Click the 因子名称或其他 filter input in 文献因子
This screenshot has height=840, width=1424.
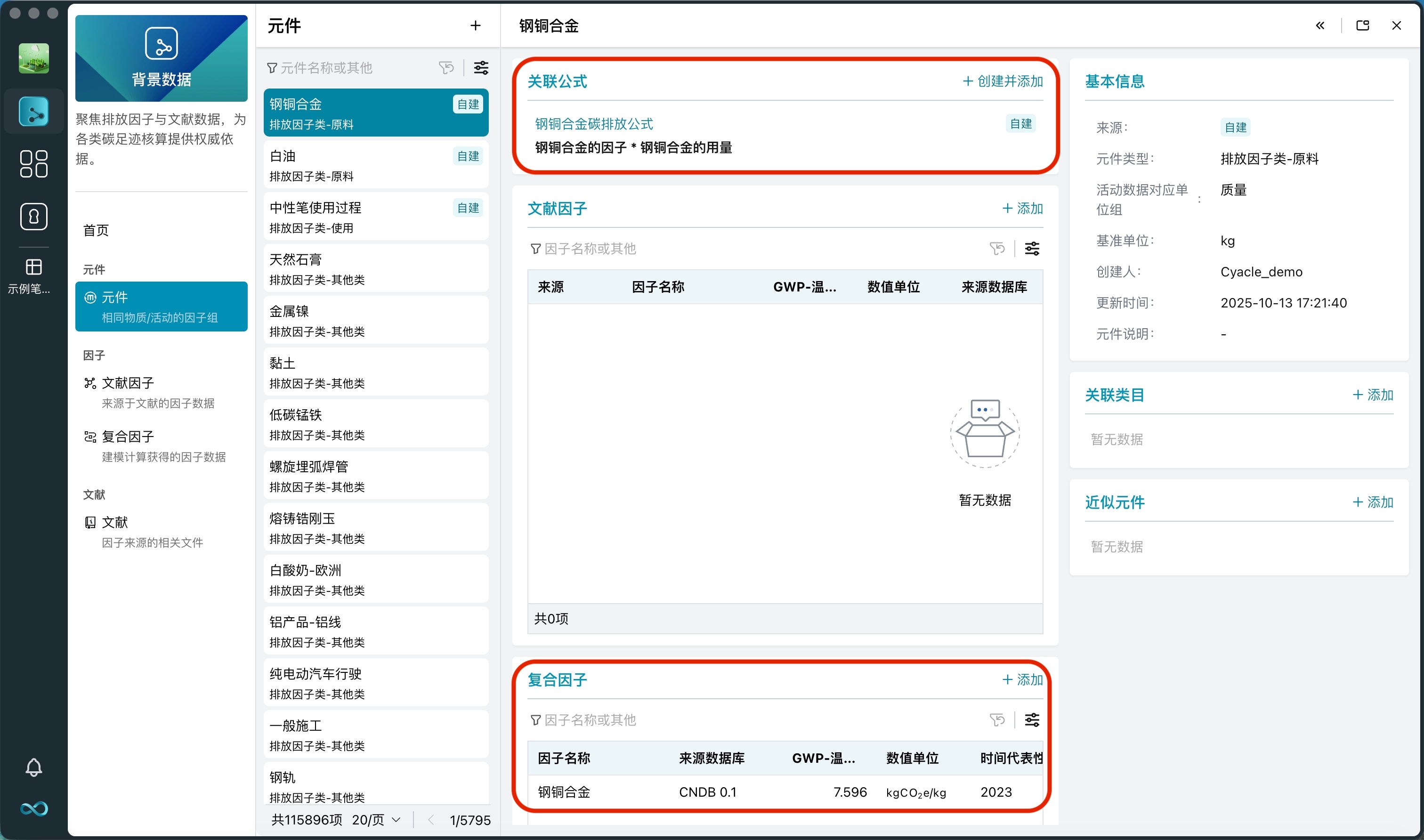[591, 249]
